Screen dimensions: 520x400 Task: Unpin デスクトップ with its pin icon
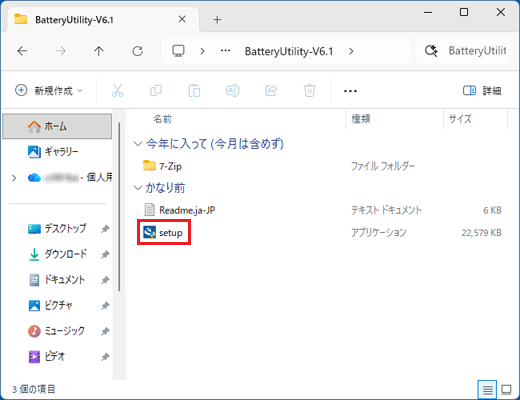tap(105, 229)
